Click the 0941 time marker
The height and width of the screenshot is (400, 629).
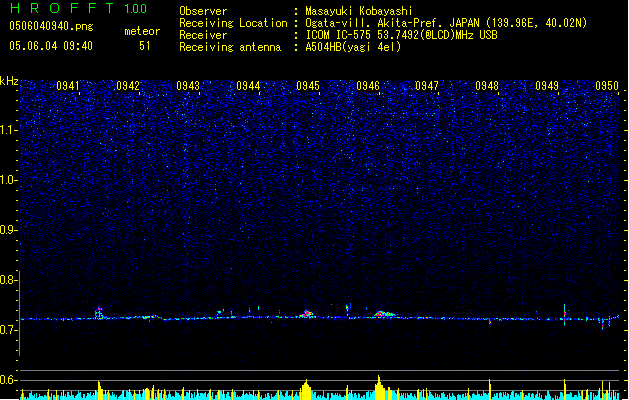pyautogui.click(x=68, y=86)
